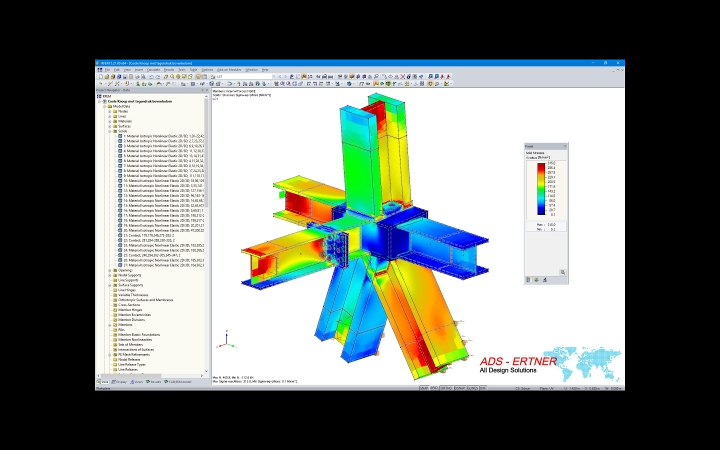This screenshot has height=450, width=720.
Task: Click the first icon at Panel bottom
Action: (x=529, y=280)
